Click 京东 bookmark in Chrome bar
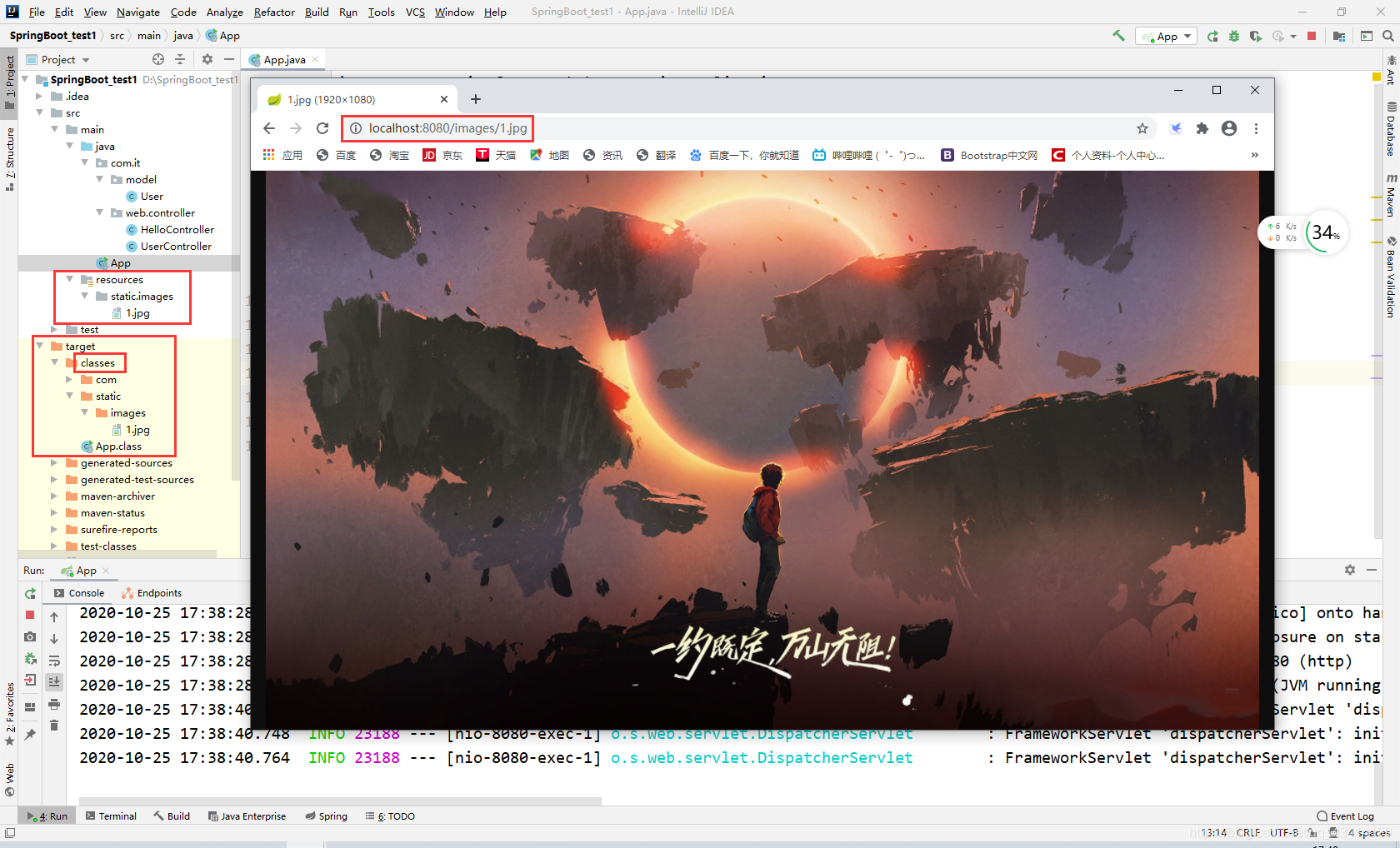Screen dimensions: 1400x848 pyautogui.click(x=442, y=155)
